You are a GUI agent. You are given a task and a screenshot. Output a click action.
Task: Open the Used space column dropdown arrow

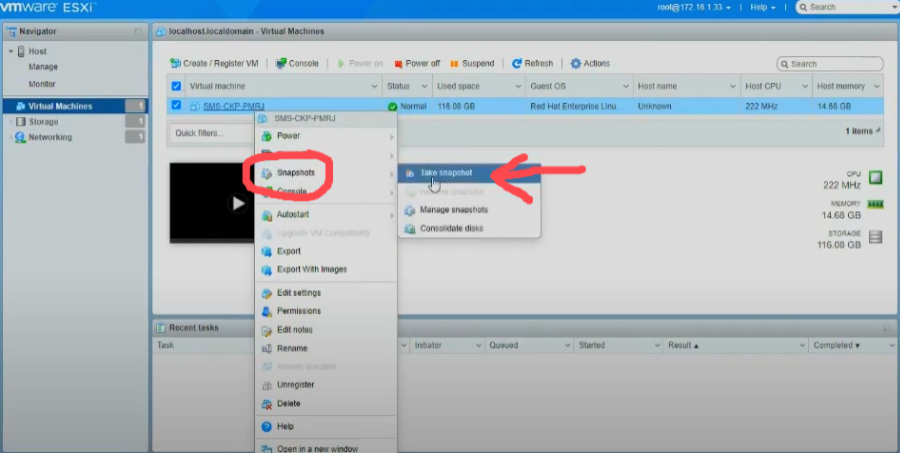coord(518,86)
